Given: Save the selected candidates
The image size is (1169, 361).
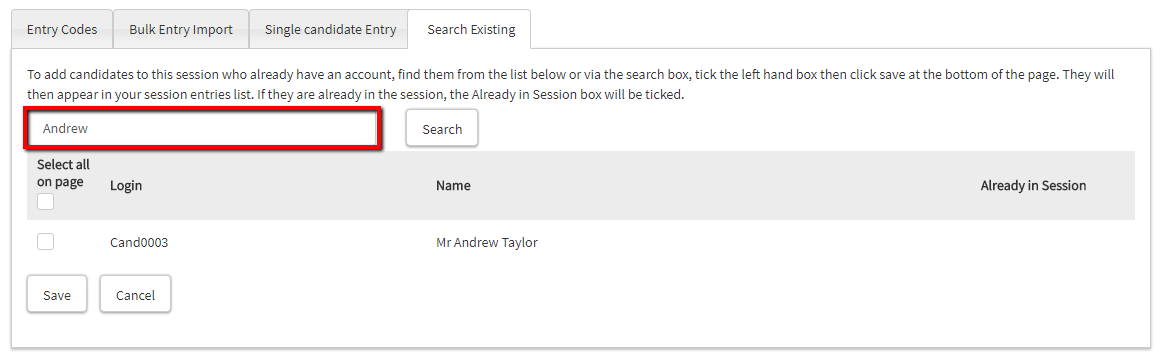Looking at the screenshot, I should click(57, 295).
